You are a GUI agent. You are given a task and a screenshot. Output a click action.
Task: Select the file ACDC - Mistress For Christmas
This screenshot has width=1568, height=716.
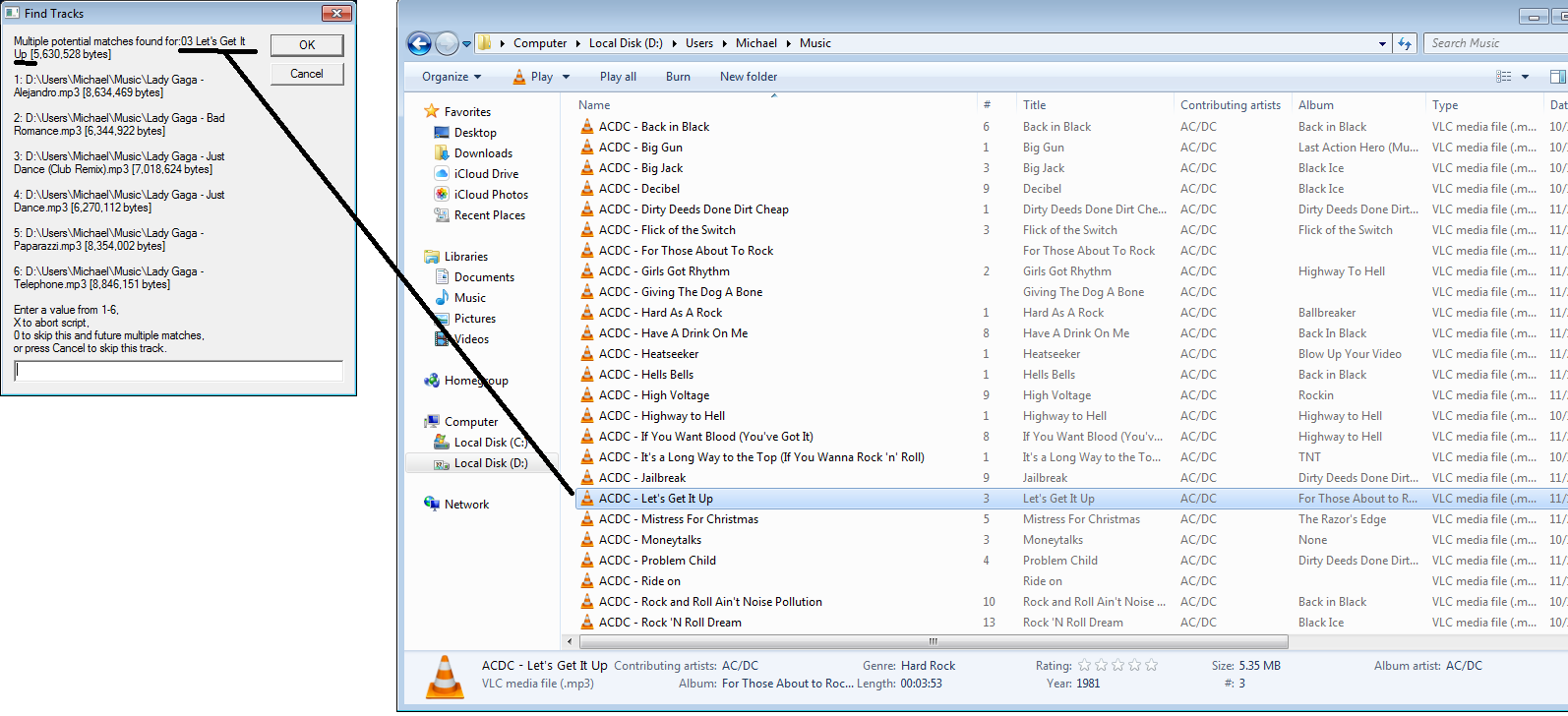pos(679,519)
